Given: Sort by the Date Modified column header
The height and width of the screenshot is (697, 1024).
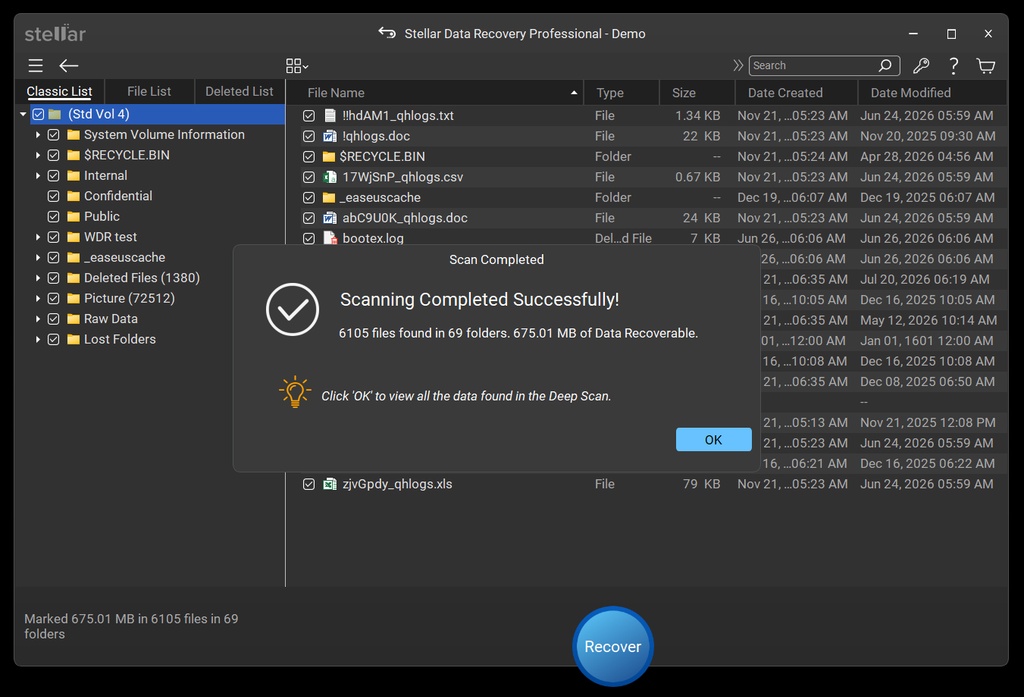Looking at the screenshot, I should (x=931, y=93).
